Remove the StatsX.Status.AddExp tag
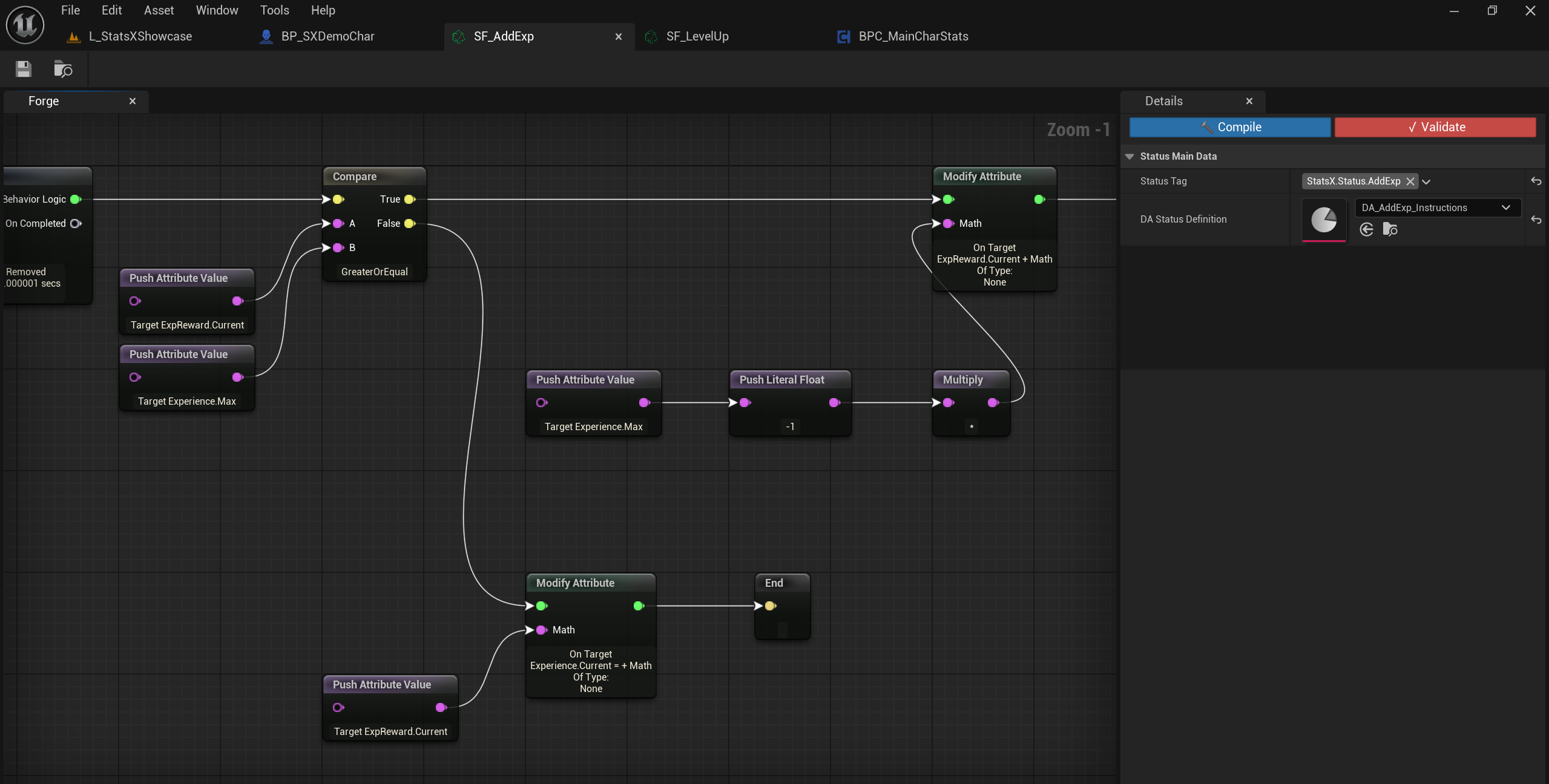Screen dimensions: 1549x784 (x=1410, y=181)
